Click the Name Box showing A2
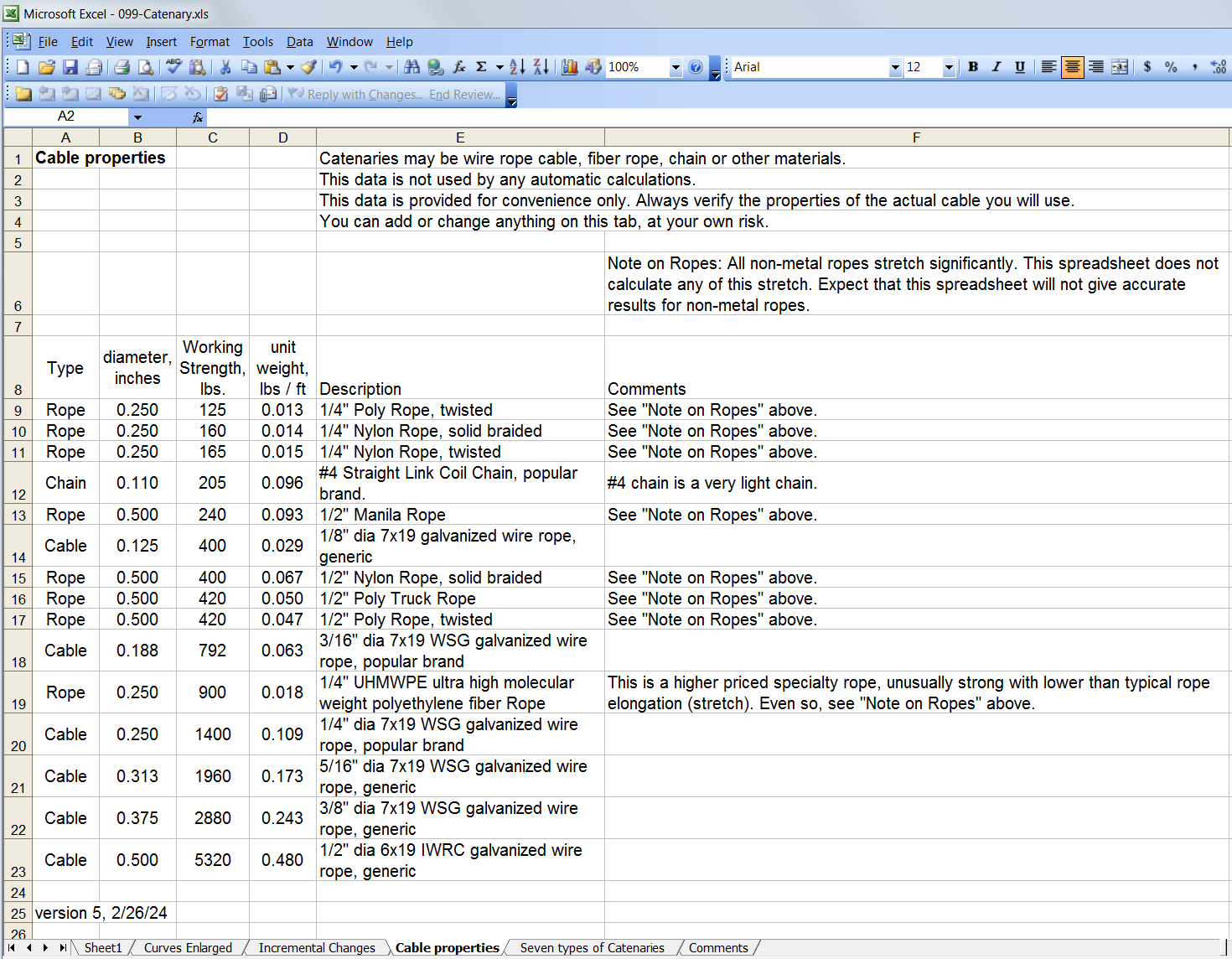The height and width of the screenshot is (959, 1232). click(66, 117)
